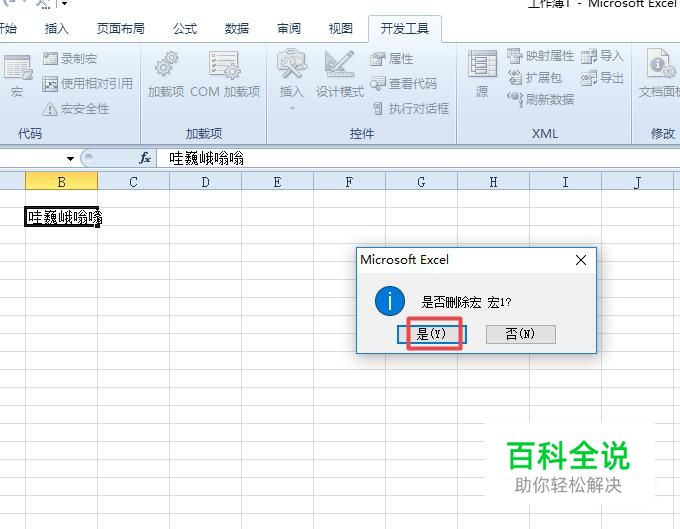Expand the 插入 controls dropdown arrow

click(292, 108)
